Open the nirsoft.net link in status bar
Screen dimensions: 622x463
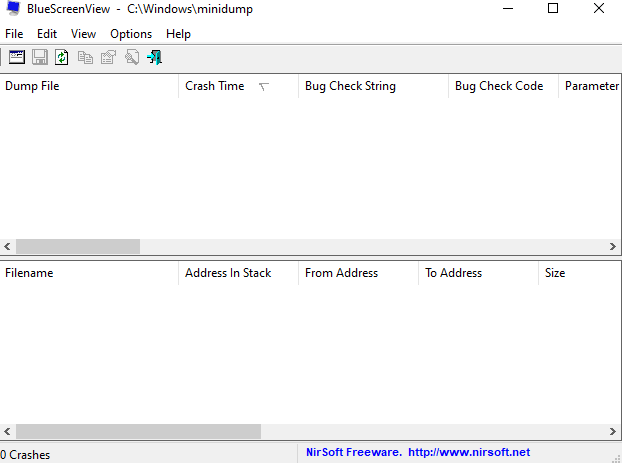coord(469,452)
